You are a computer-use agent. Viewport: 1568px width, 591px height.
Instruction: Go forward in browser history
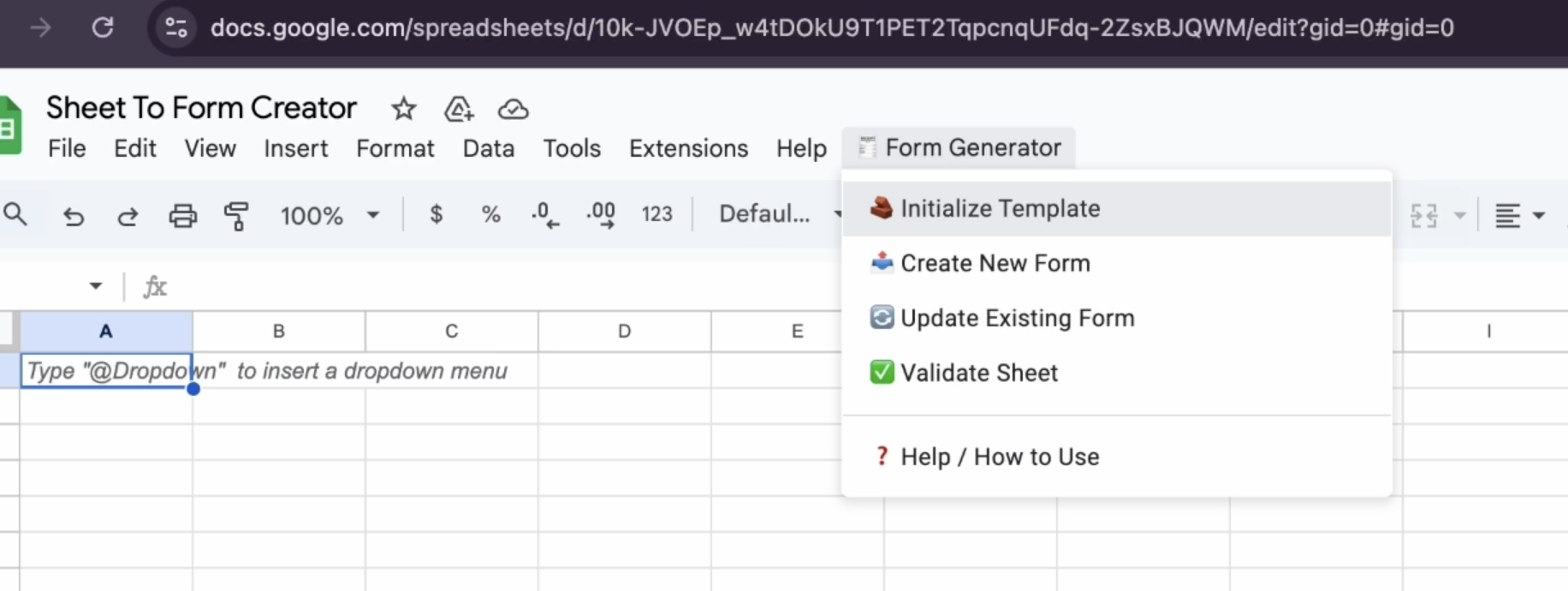(40, 27)
